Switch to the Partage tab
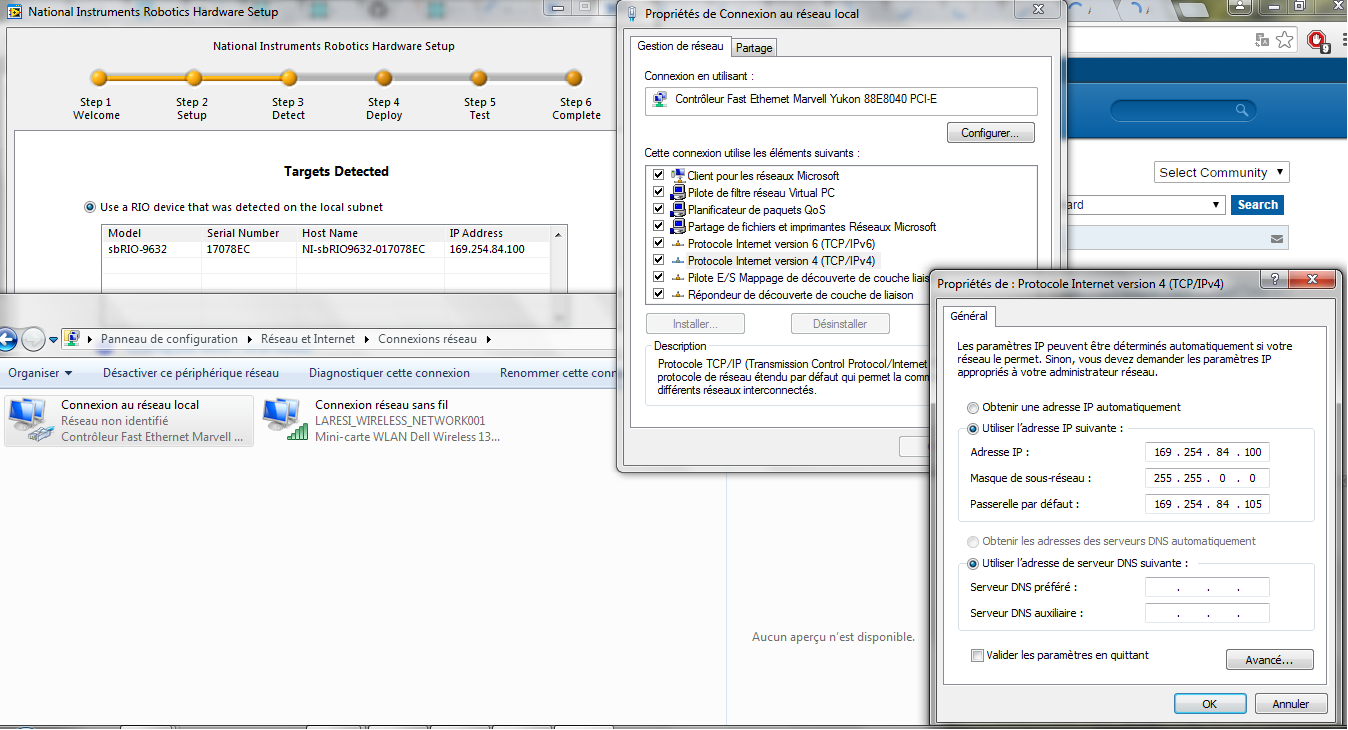 754,48
